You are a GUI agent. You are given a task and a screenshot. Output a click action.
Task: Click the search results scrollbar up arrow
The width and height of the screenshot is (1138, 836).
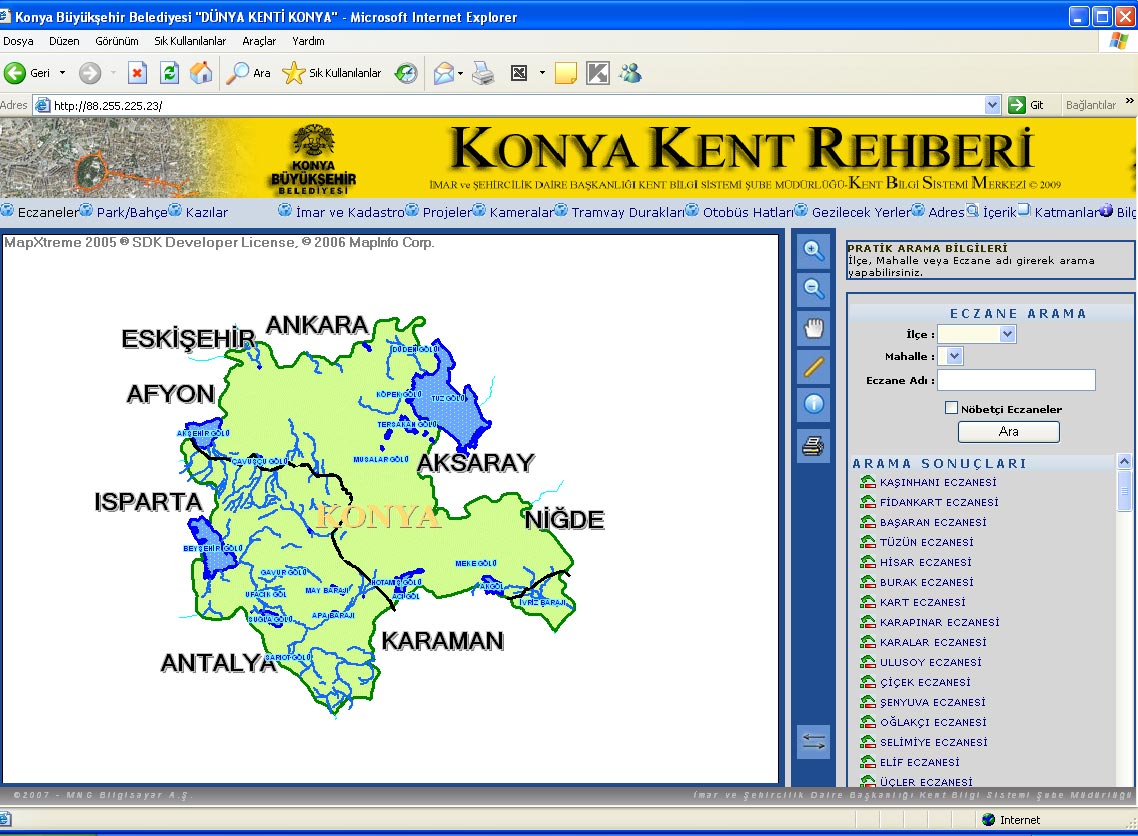pyautogui.click(x=1124, y=462)
